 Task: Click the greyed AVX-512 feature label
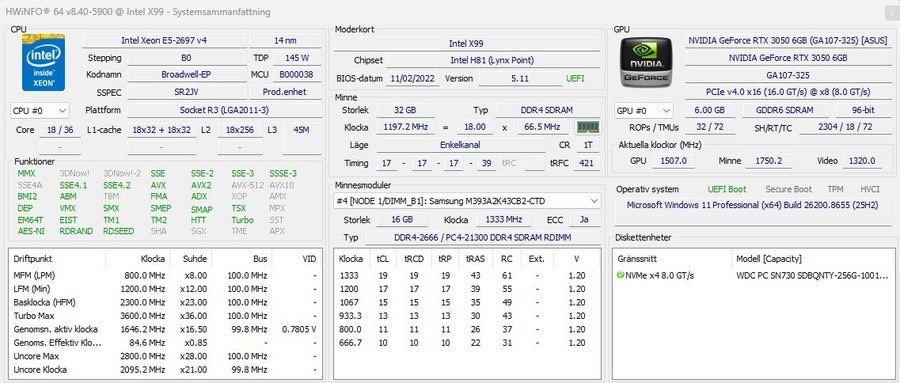tap(247, 185)
